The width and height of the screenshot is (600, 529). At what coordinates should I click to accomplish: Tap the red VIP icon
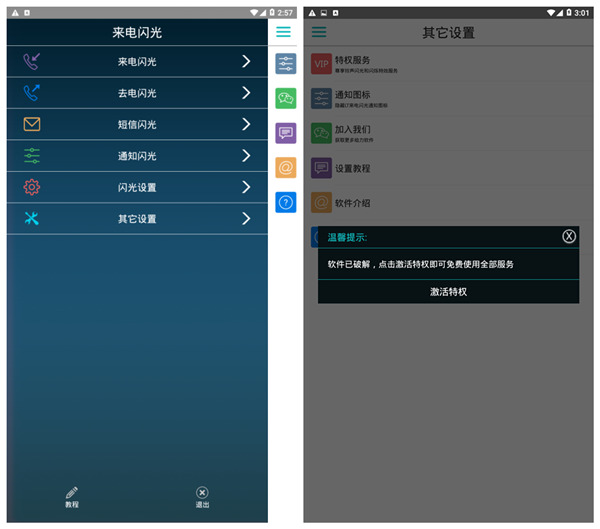coord(321,64)
